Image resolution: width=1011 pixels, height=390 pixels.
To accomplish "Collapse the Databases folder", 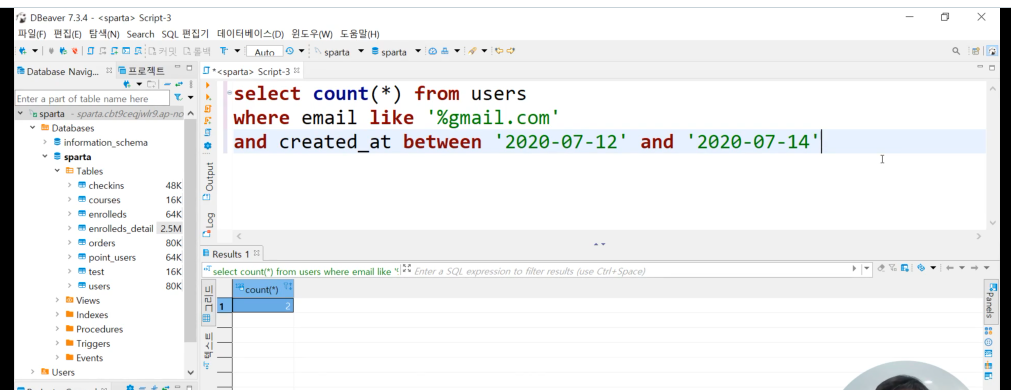I will (x=33, y=128).
